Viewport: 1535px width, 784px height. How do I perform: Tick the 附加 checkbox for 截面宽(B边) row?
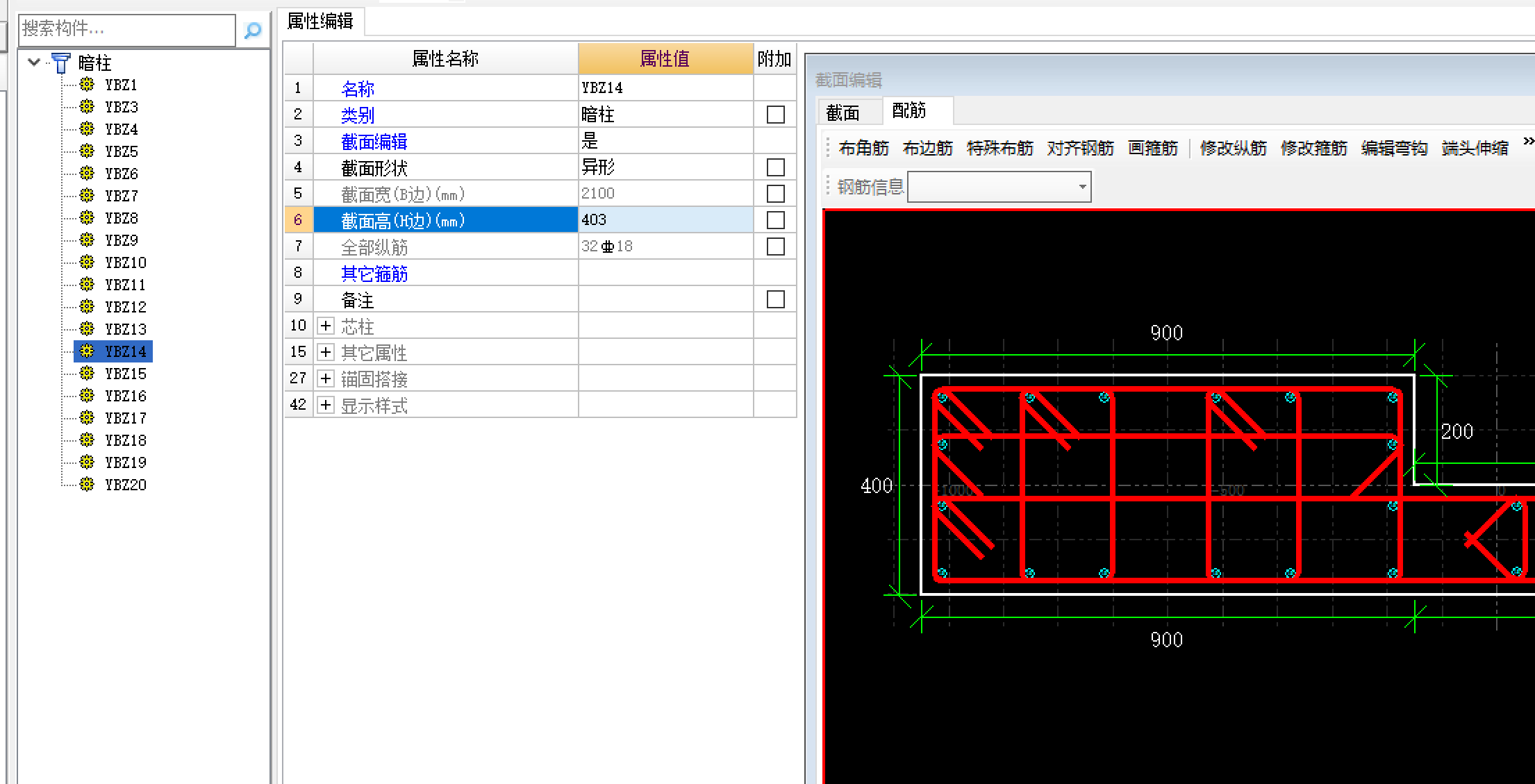[775, 194]
